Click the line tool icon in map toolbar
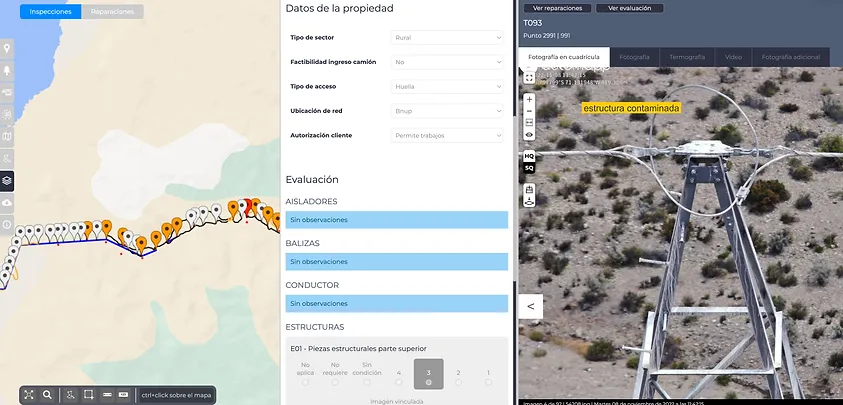The width and height of the screenshot is (843, 405). point(107,395)
